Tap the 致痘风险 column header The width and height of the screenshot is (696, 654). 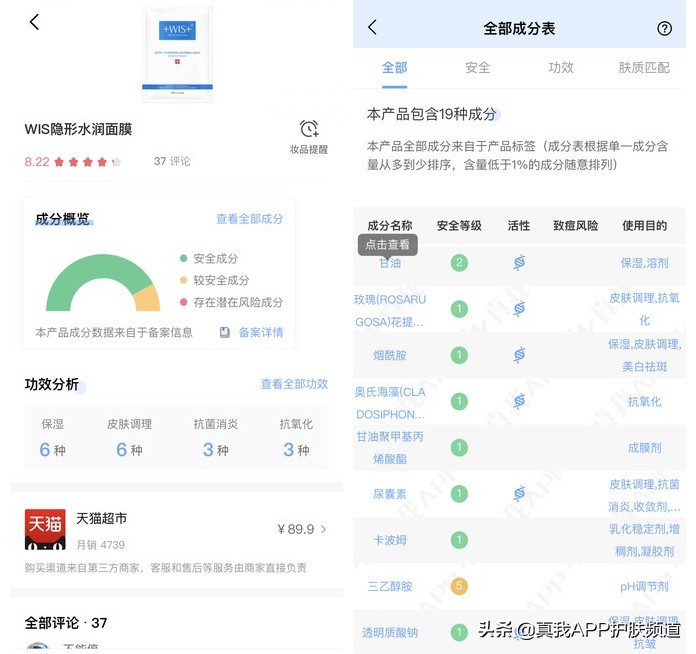575,226
